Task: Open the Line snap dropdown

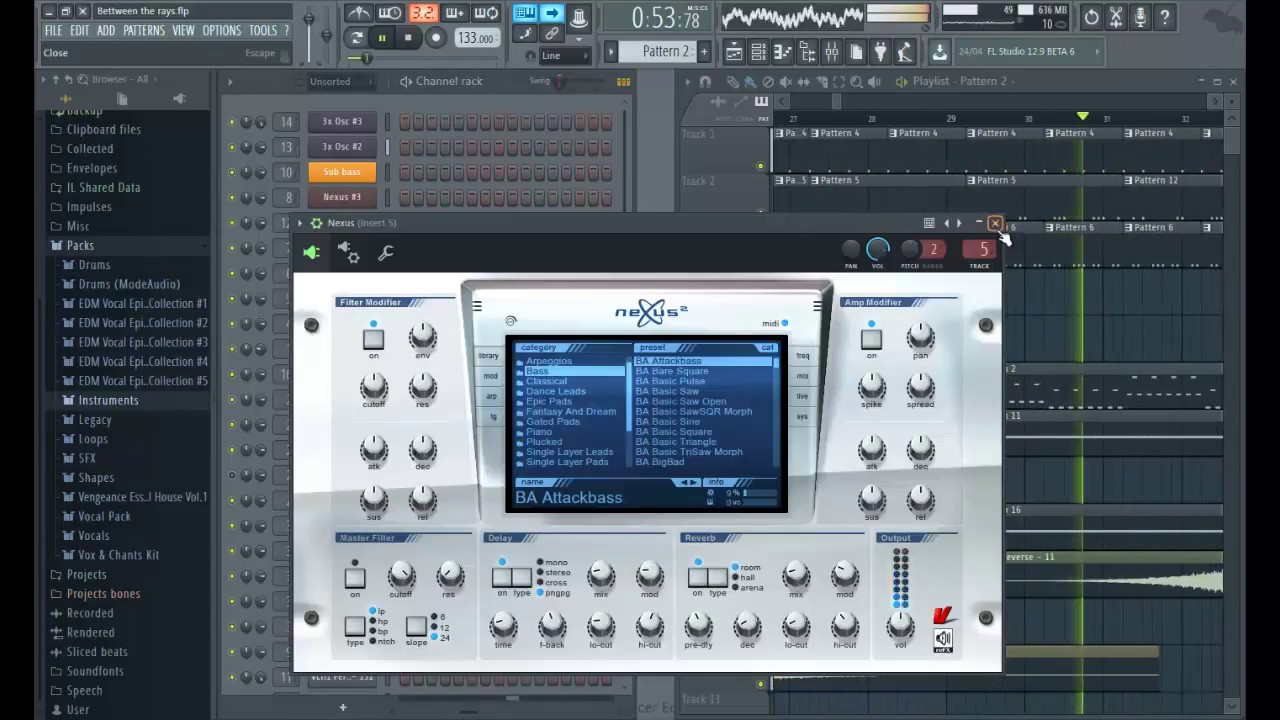Action: 563,56
